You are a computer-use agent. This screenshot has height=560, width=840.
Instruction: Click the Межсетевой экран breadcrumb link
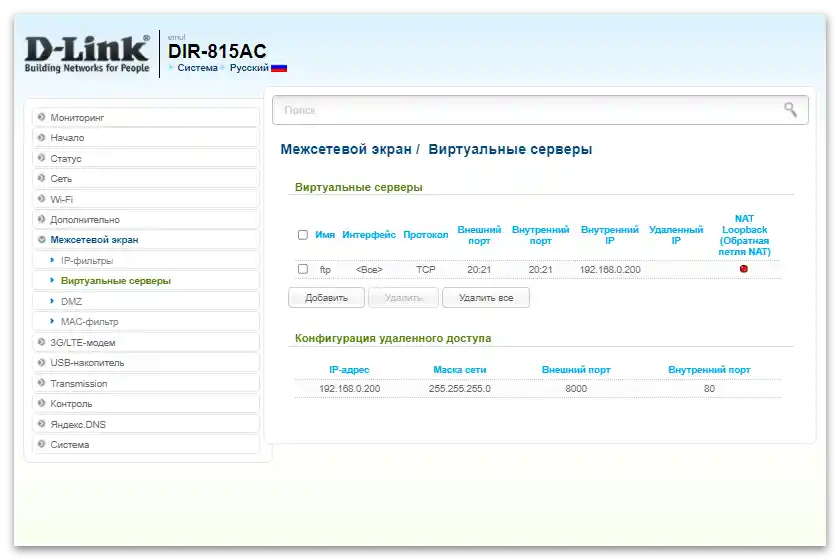346,149
